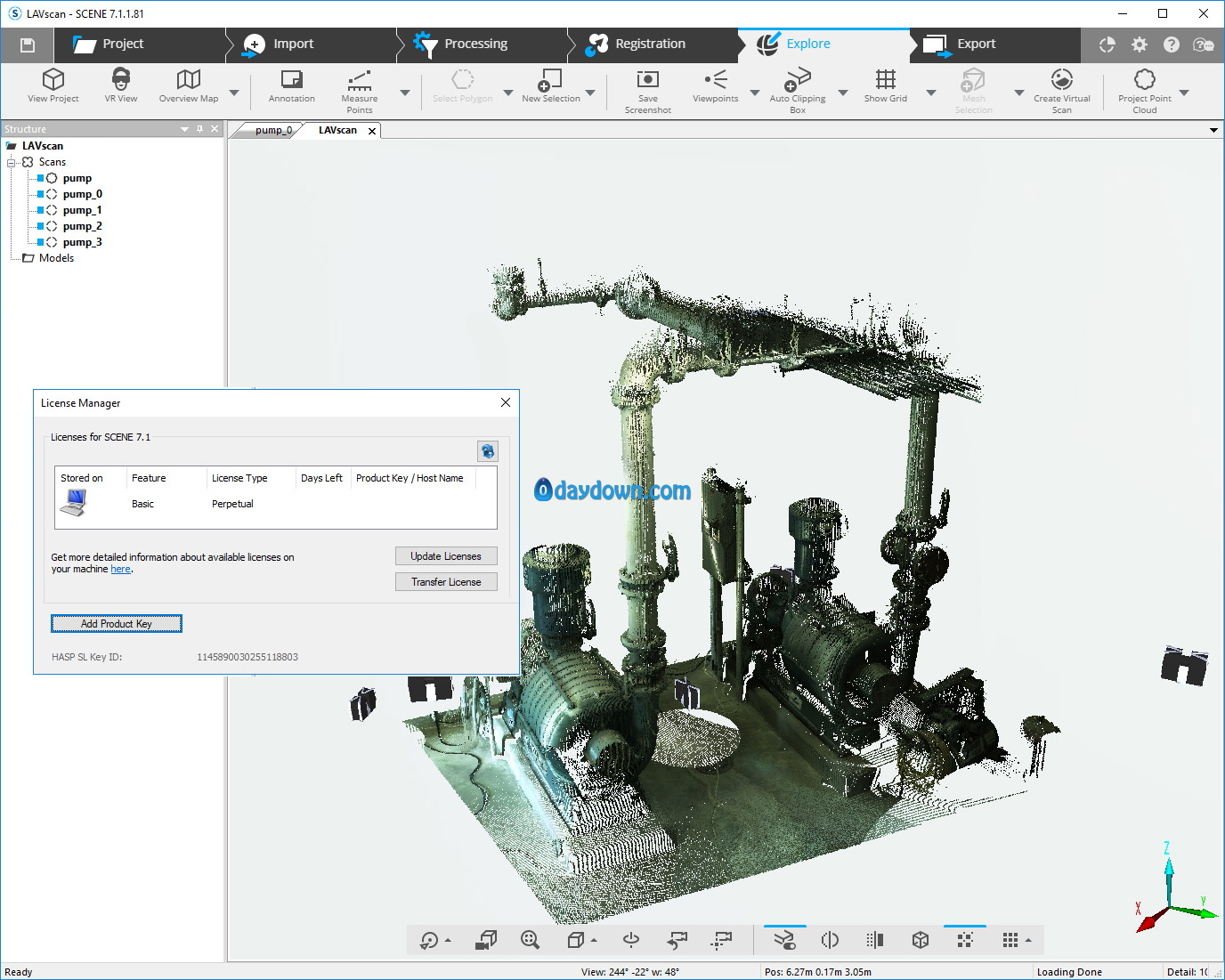Click the refresh icon in License Manager
This screenshot has width=1225, height=980.
pyautogui.click(x=487, y=451)
